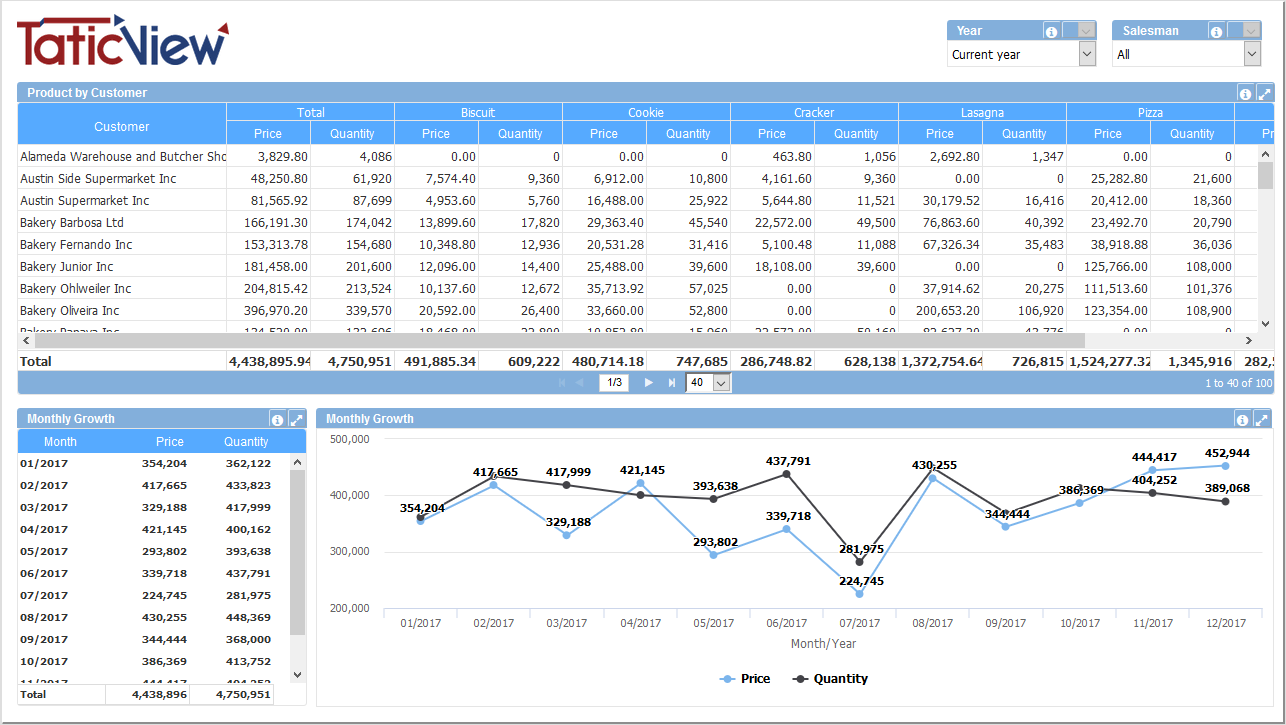Sort by the Customer column header
This screenshot has height=725, width=1286.
pyautogui.click(x=122, y=127)
